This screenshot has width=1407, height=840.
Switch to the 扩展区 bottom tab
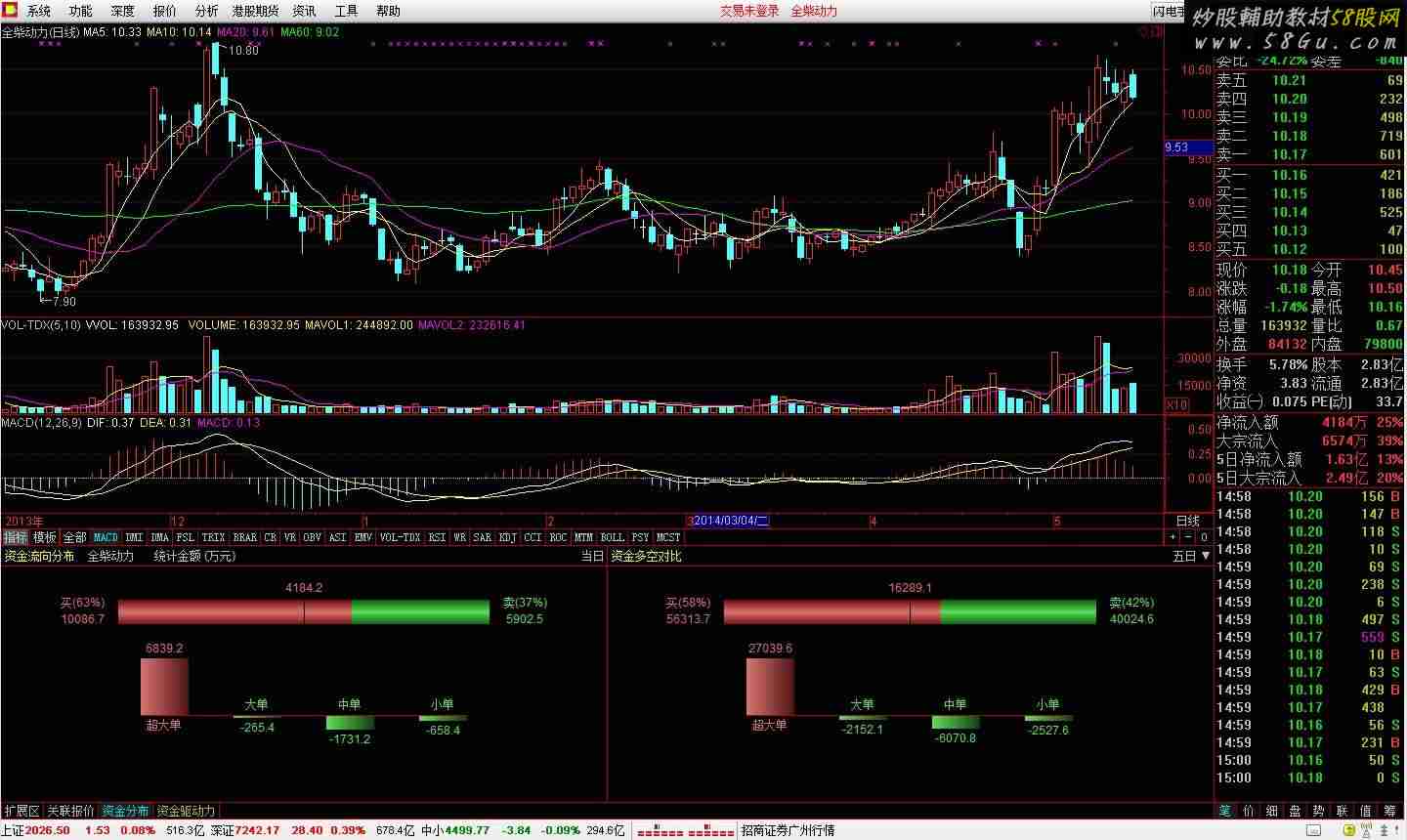tap(21, 811)
